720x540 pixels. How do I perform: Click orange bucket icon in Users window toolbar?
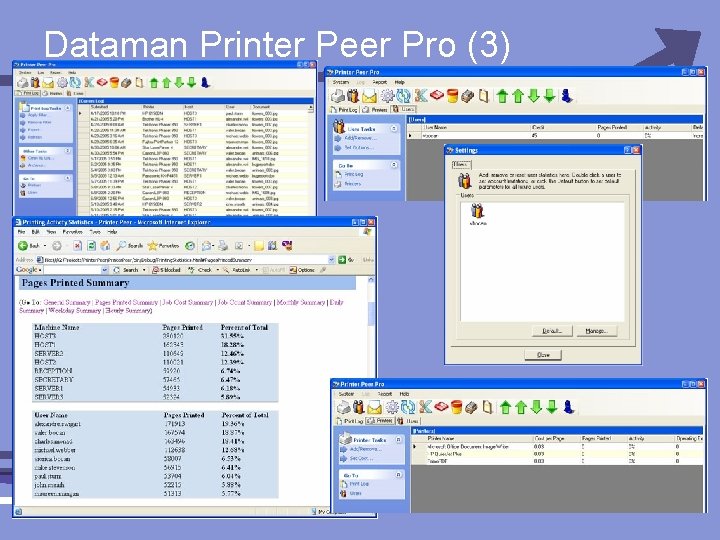point(452,96)
